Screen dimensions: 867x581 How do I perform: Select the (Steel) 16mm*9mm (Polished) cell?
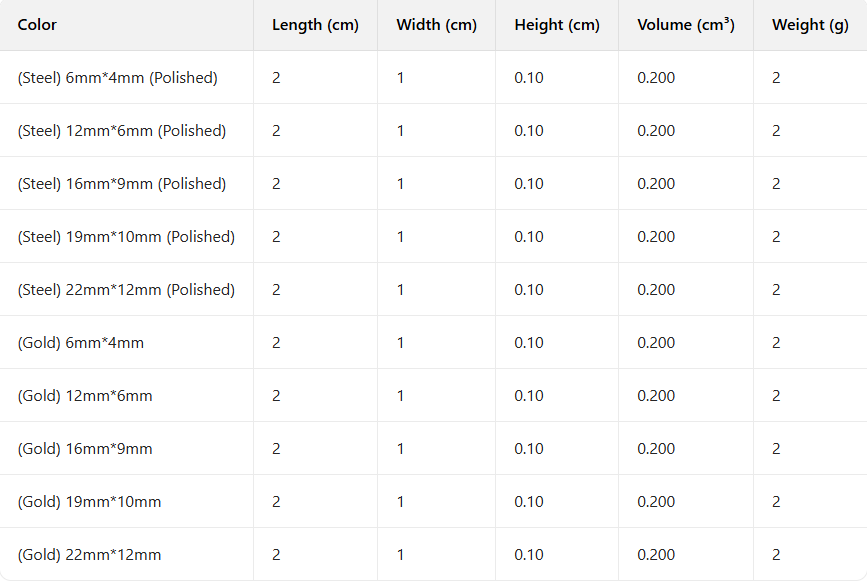(x=121, y=184)
